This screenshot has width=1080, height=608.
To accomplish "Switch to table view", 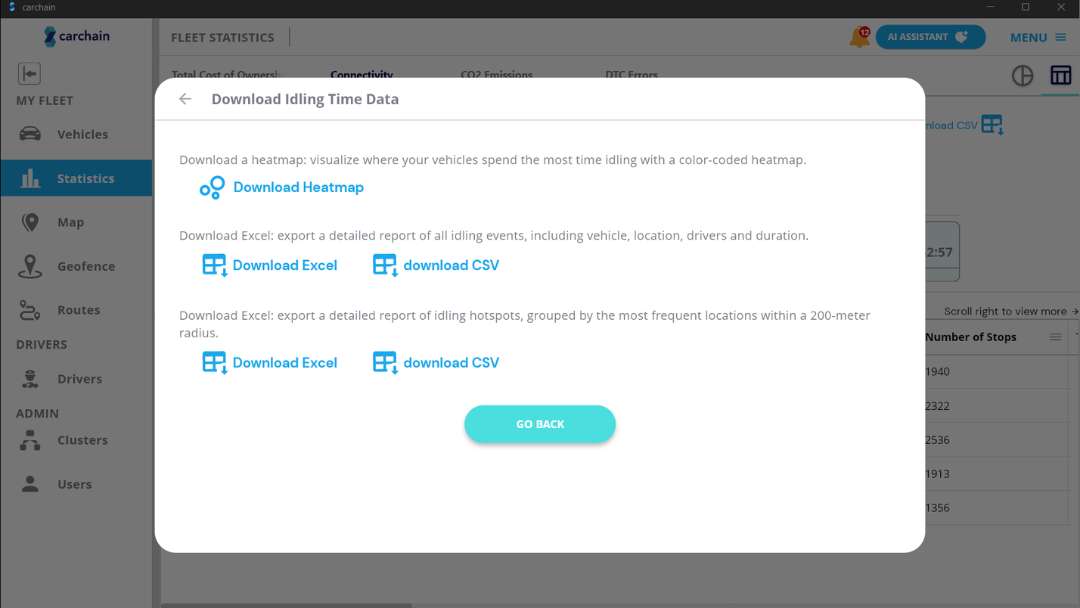I will point(1060,76).
